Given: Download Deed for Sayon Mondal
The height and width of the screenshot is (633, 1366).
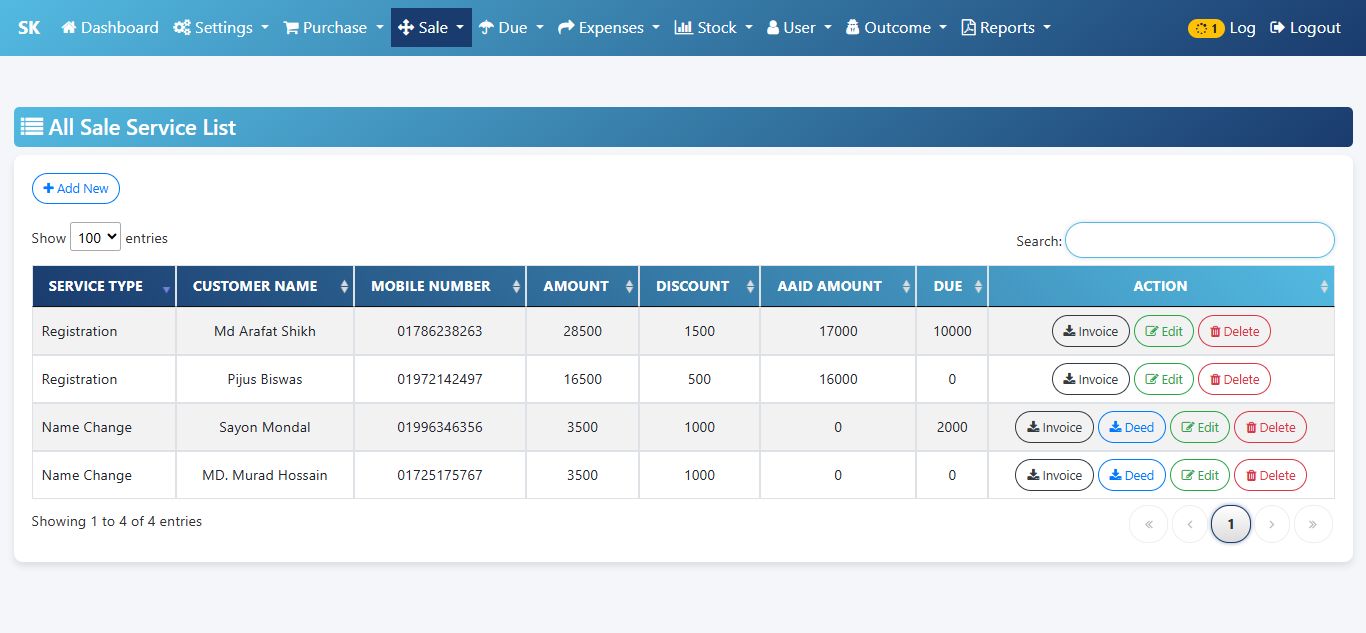Looking at the screenshot, I should [x=1132, y=427].
